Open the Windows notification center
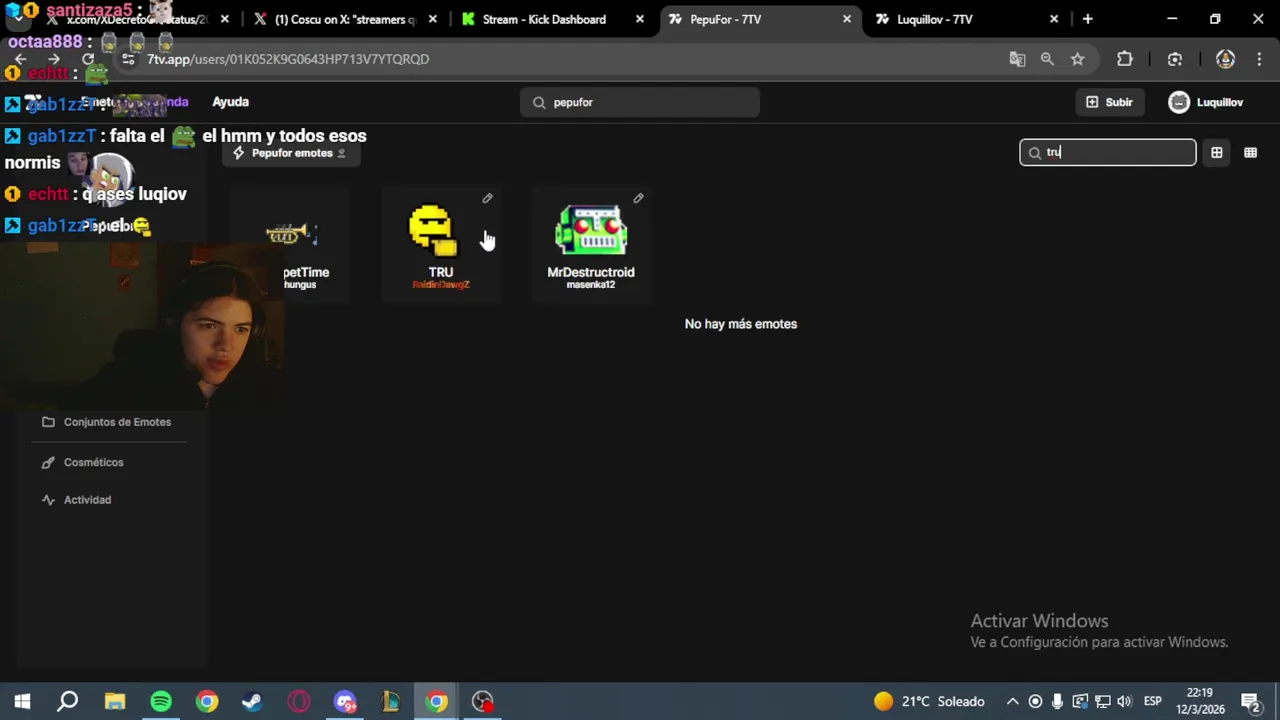This screenshot has width=1280, height=720. (x=1250, y=701)
